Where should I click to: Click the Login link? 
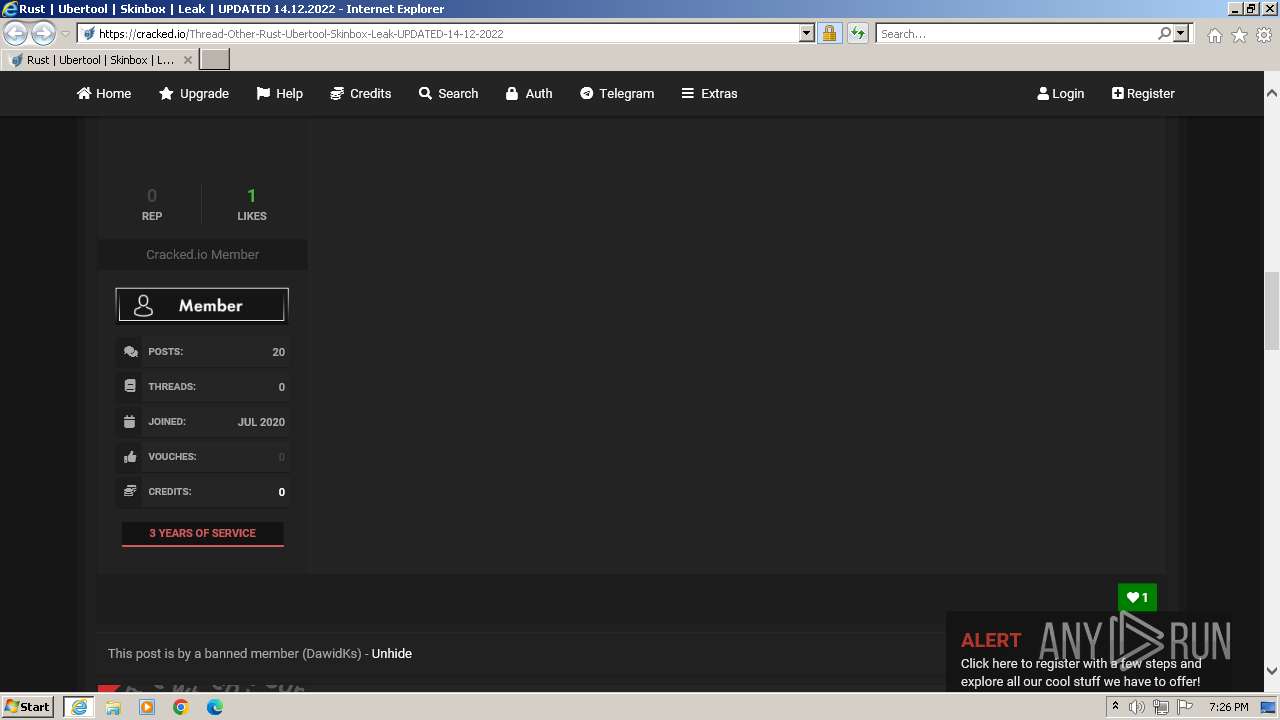click(1061, 93)
